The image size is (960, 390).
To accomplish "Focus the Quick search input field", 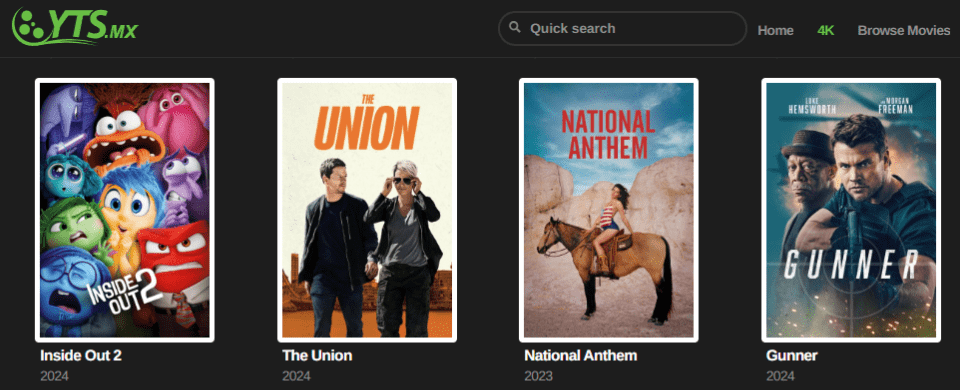I will pos(622,28).
